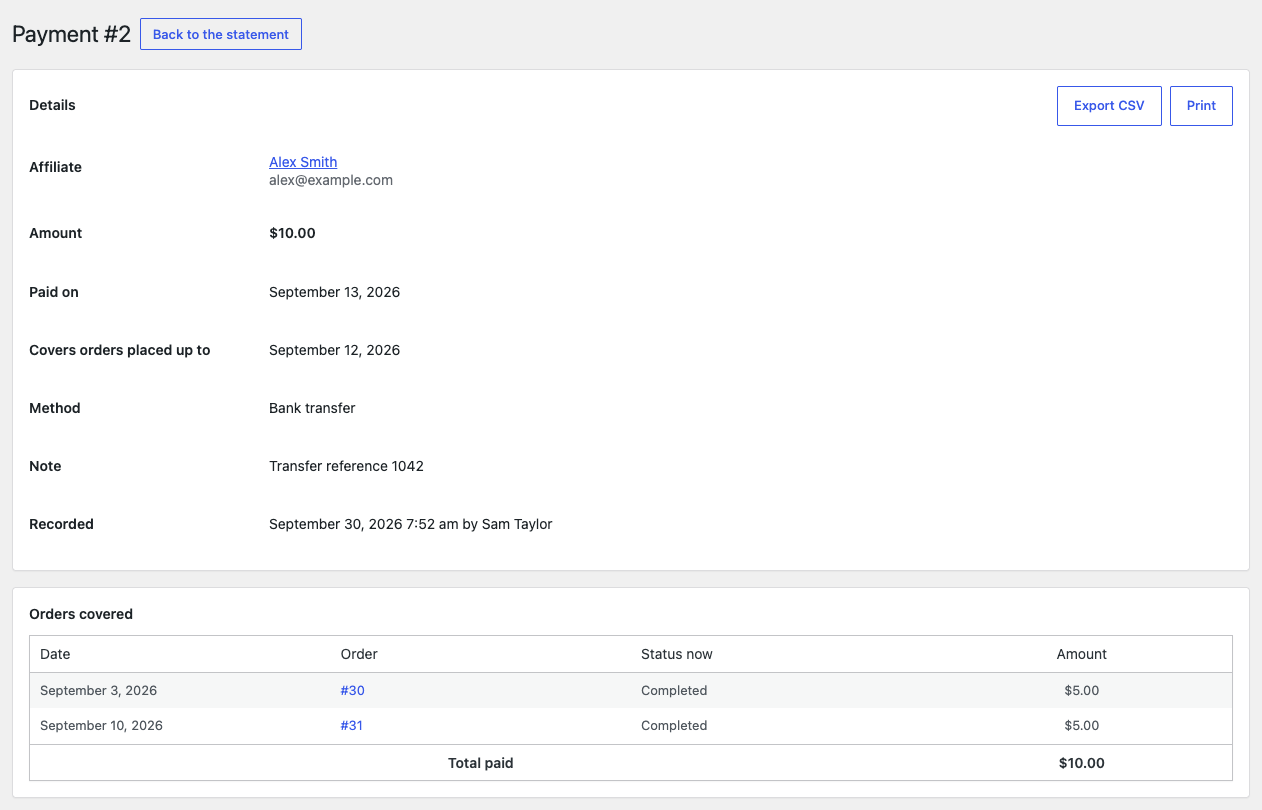Click the recorded timestamp by Sam Taylor

(410, 524)
